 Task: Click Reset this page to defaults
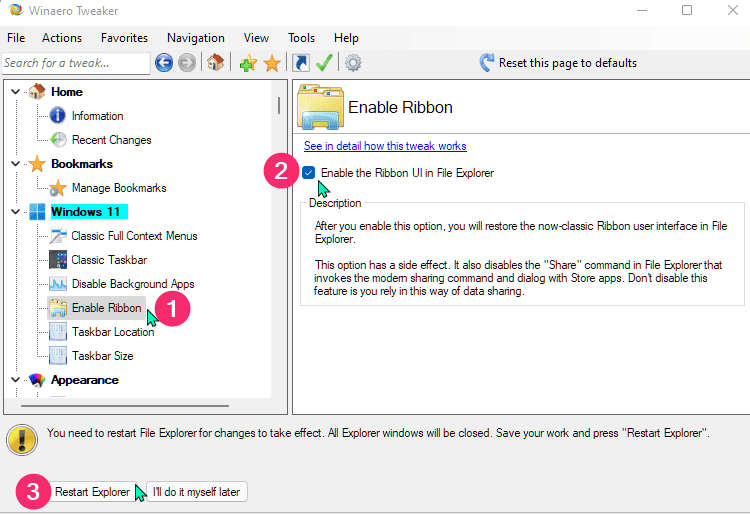(568, 63)
